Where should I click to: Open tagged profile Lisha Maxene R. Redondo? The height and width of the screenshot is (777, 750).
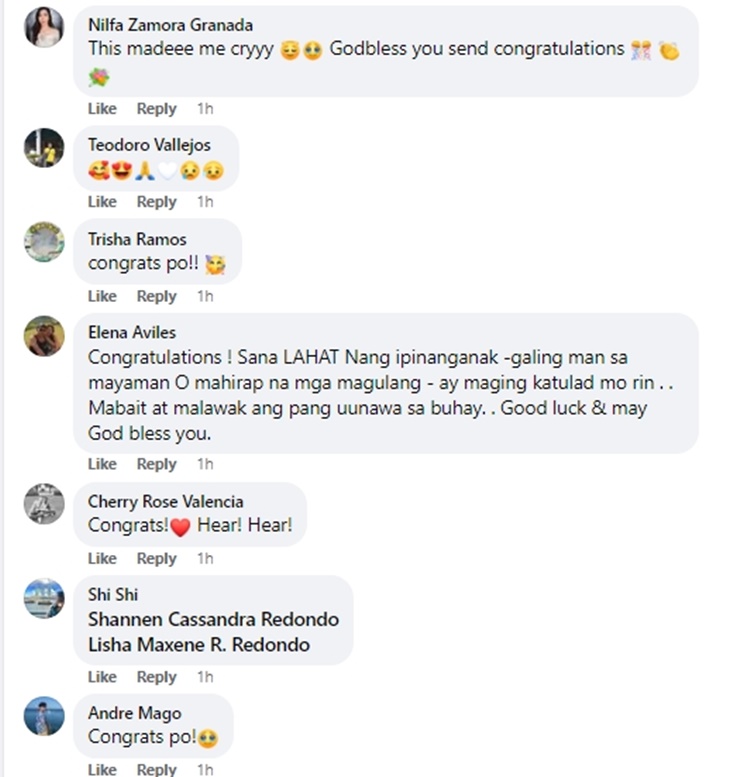[x=199, y=645]
